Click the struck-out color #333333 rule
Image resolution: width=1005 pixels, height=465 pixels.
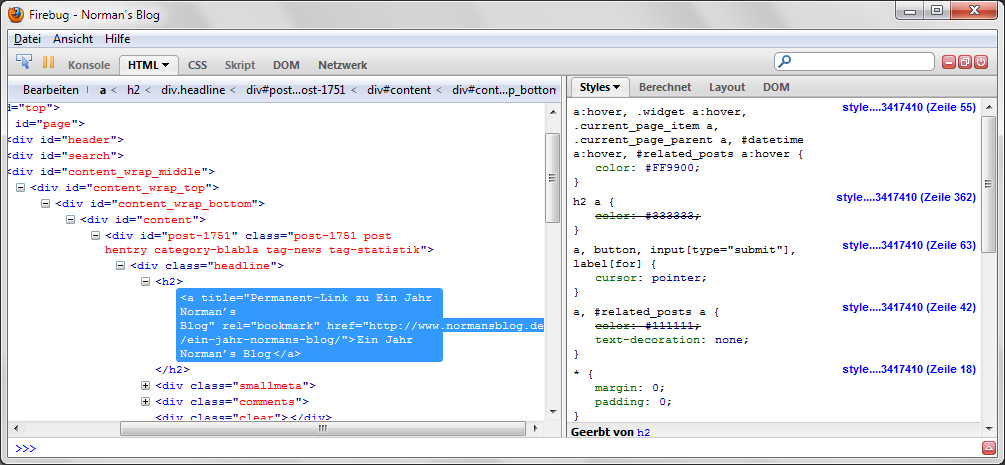coord(648,217)
